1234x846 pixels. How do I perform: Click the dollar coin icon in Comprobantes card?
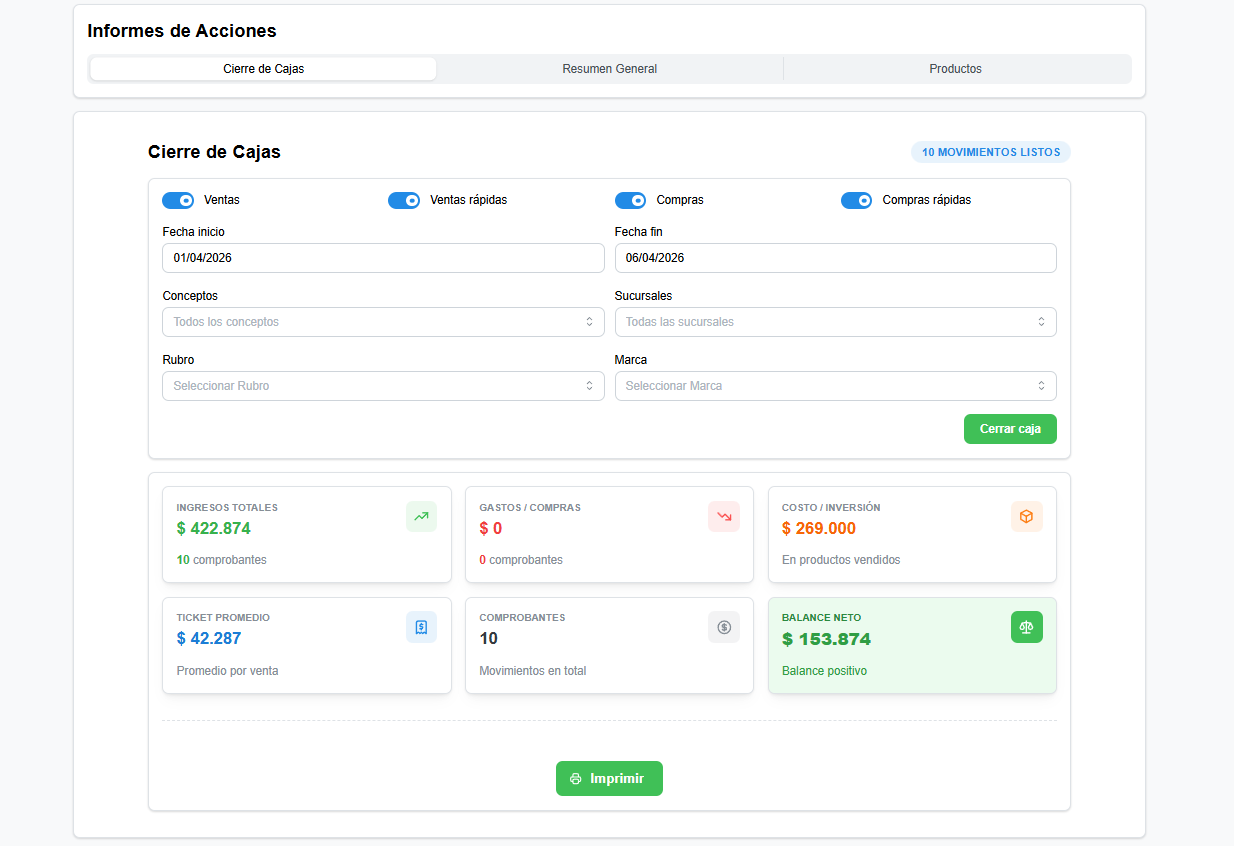[724, 627]
